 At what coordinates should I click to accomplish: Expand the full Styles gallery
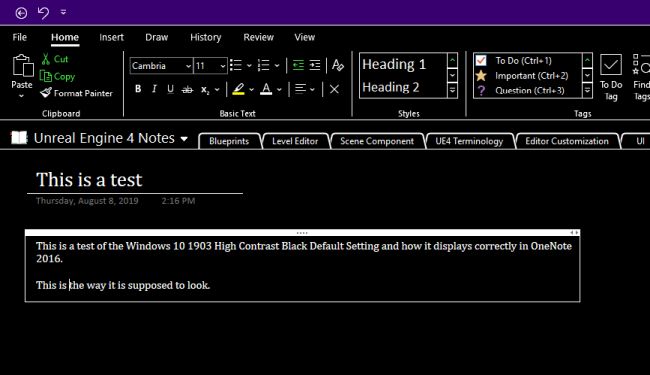pyautogui.click(x=452, y=90)
